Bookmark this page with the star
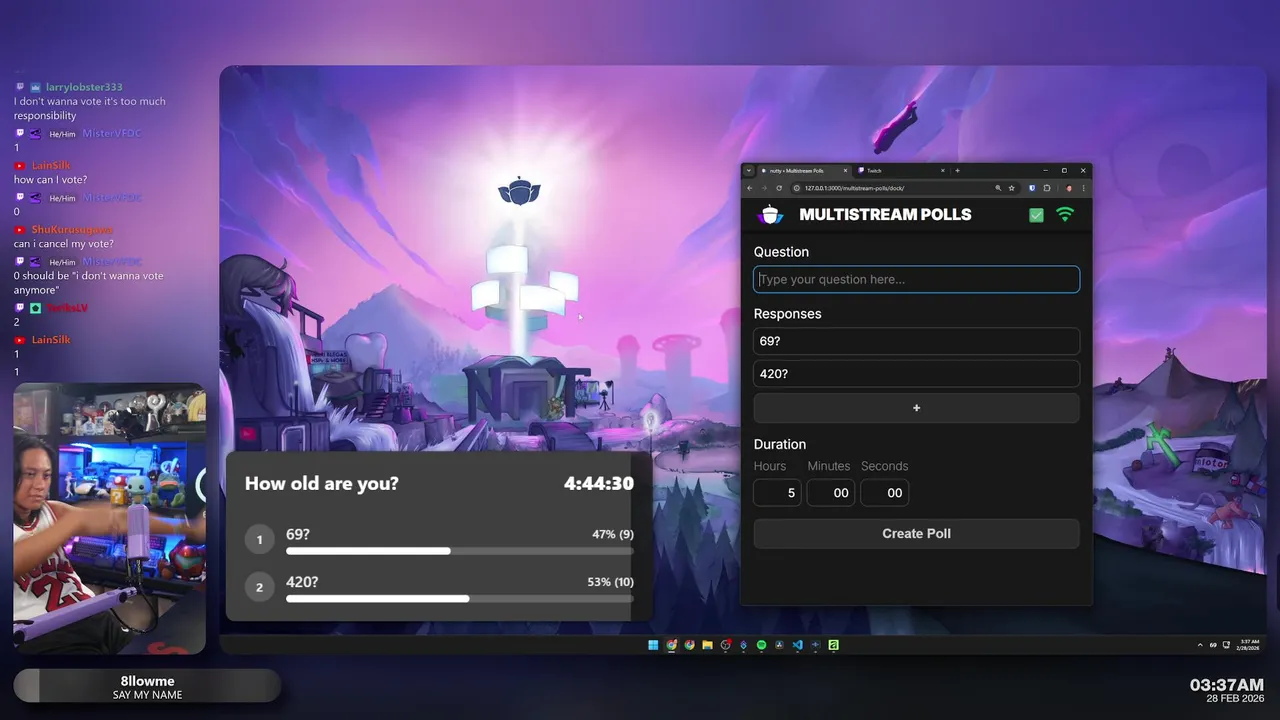Viewport: 1280px width, 720px height. (1011, 188)
